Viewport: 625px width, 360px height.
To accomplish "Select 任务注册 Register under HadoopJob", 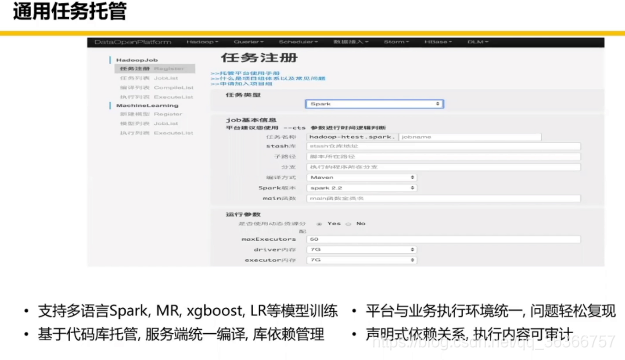I will point(155,69).
